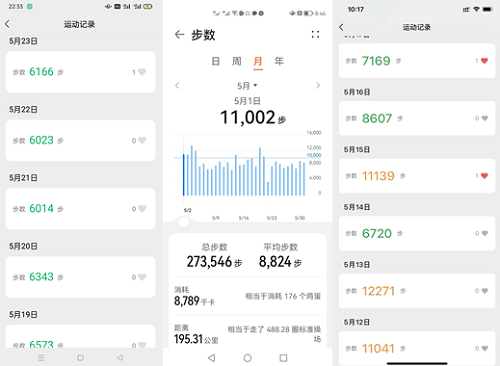Tap the triangle back key under the steps panel

tap(211, 358)
